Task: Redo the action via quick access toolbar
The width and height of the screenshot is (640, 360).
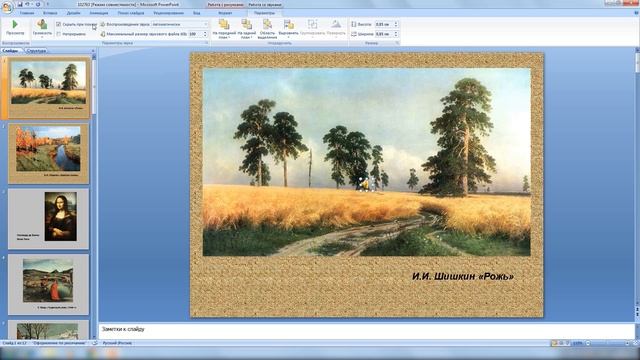Action: point(38,4)
